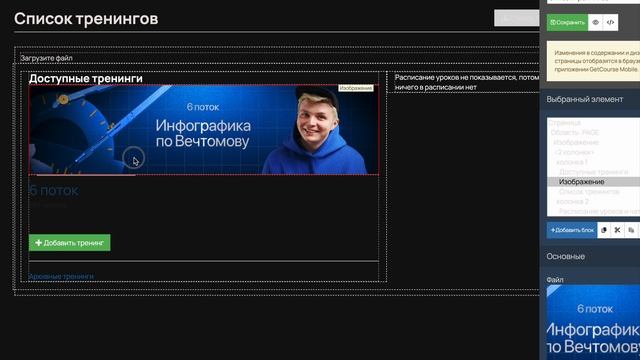Click the Инфографика по Вечтомову banner image

click(204, 130)
